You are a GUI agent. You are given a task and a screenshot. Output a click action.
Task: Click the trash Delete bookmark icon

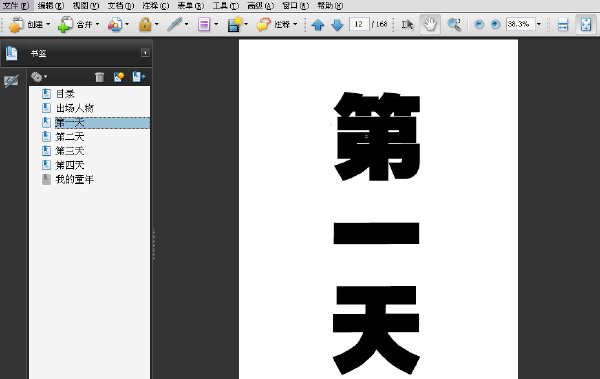[x=99, y=77]
